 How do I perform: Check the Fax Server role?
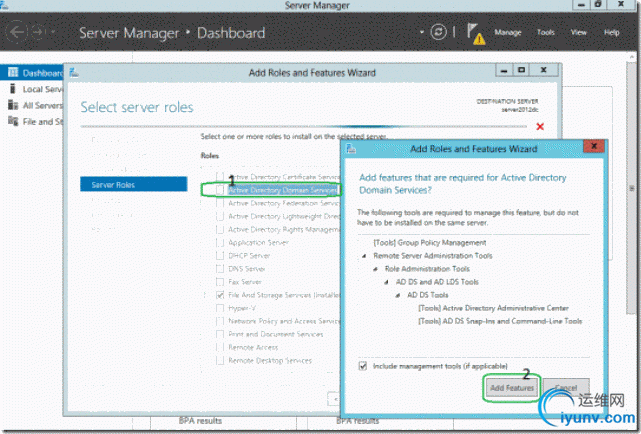220,282
